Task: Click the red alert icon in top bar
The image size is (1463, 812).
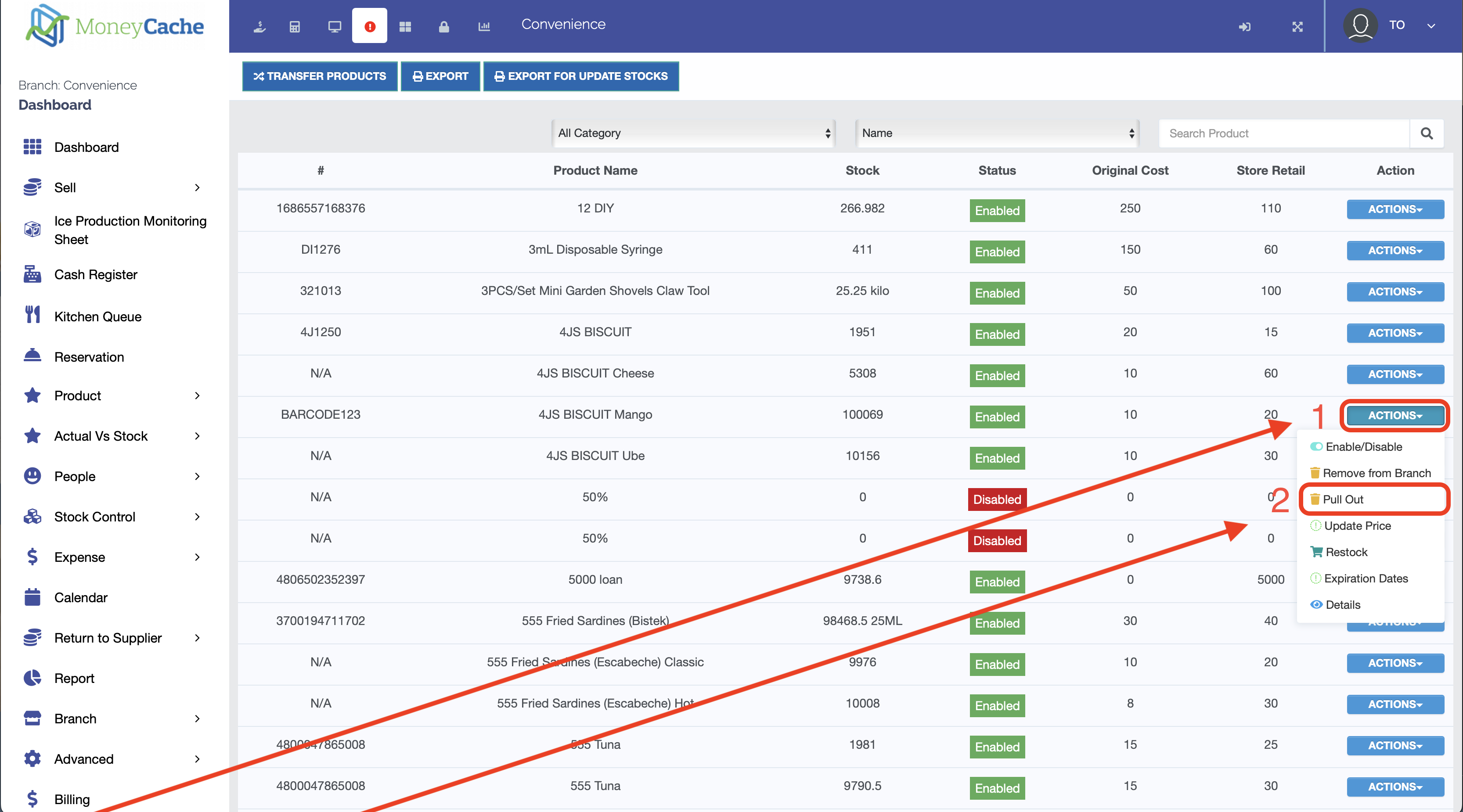Action: point(369,26)
